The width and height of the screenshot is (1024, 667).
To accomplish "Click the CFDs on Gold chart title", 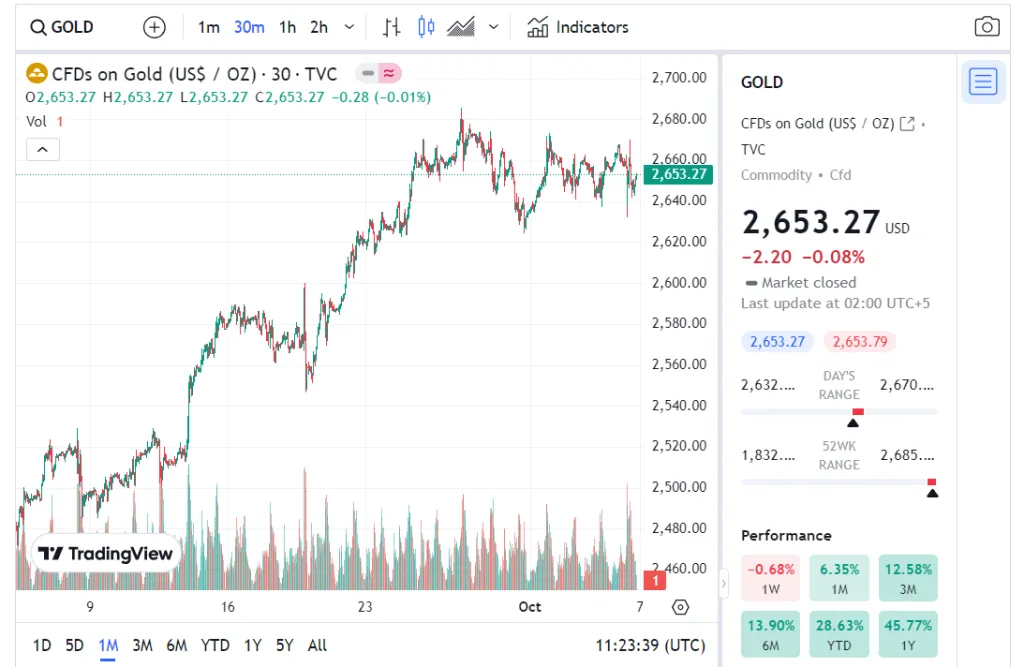I will coord(194,74).
